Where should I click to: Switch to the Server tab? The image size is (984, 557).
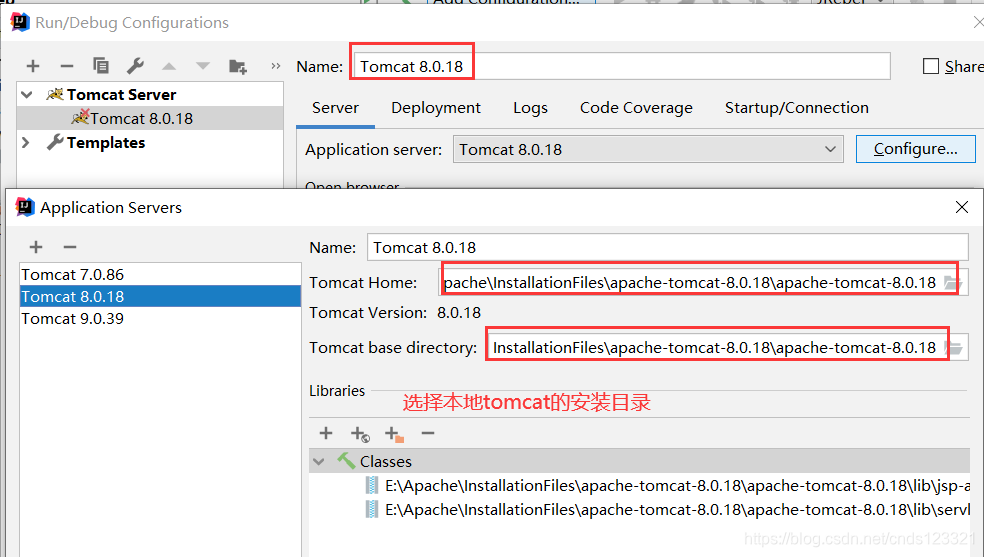click(x=335, y=108)
